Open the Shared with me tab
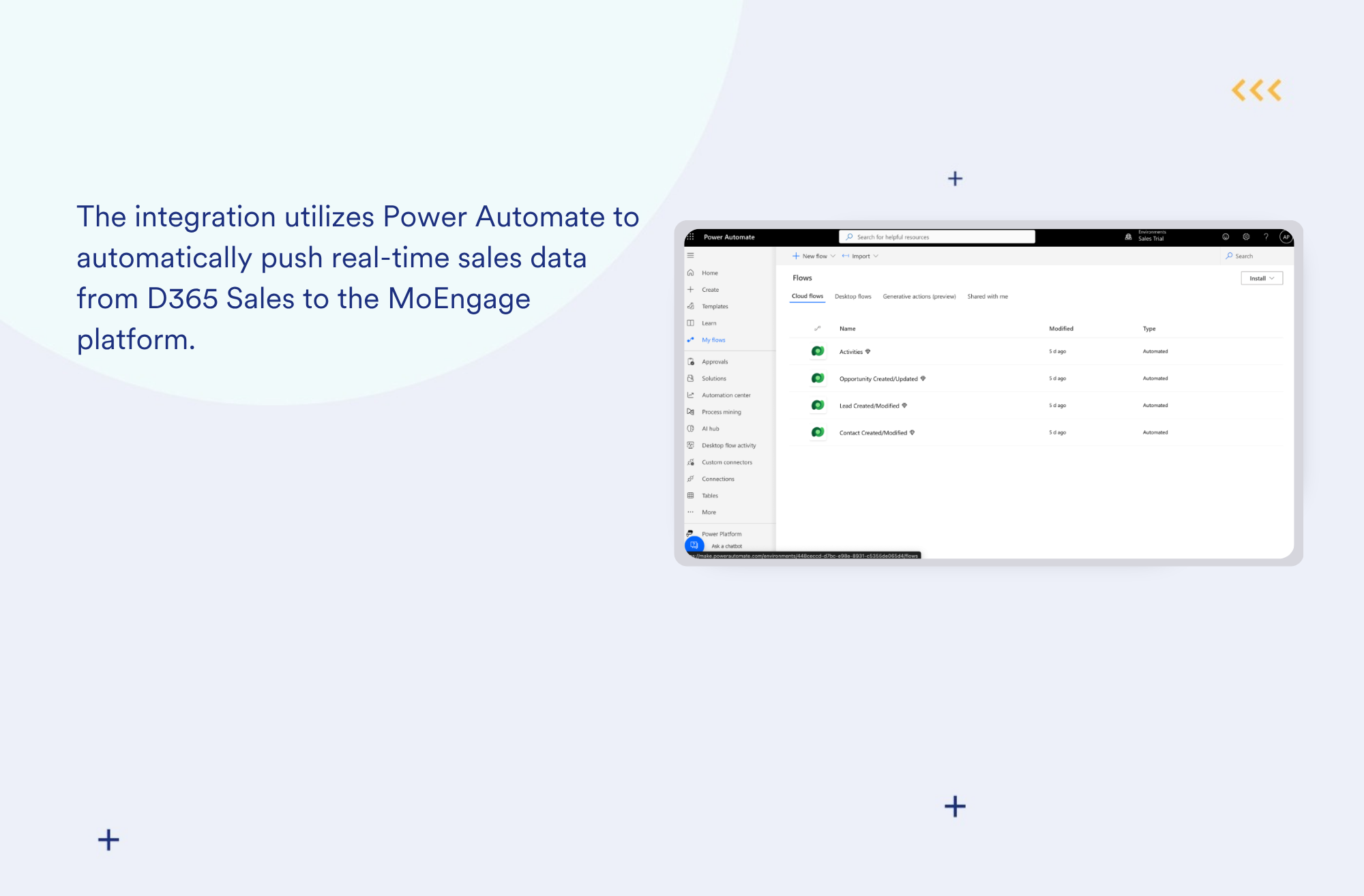This screenshot has height=896, width=1364. coord(987,296)
